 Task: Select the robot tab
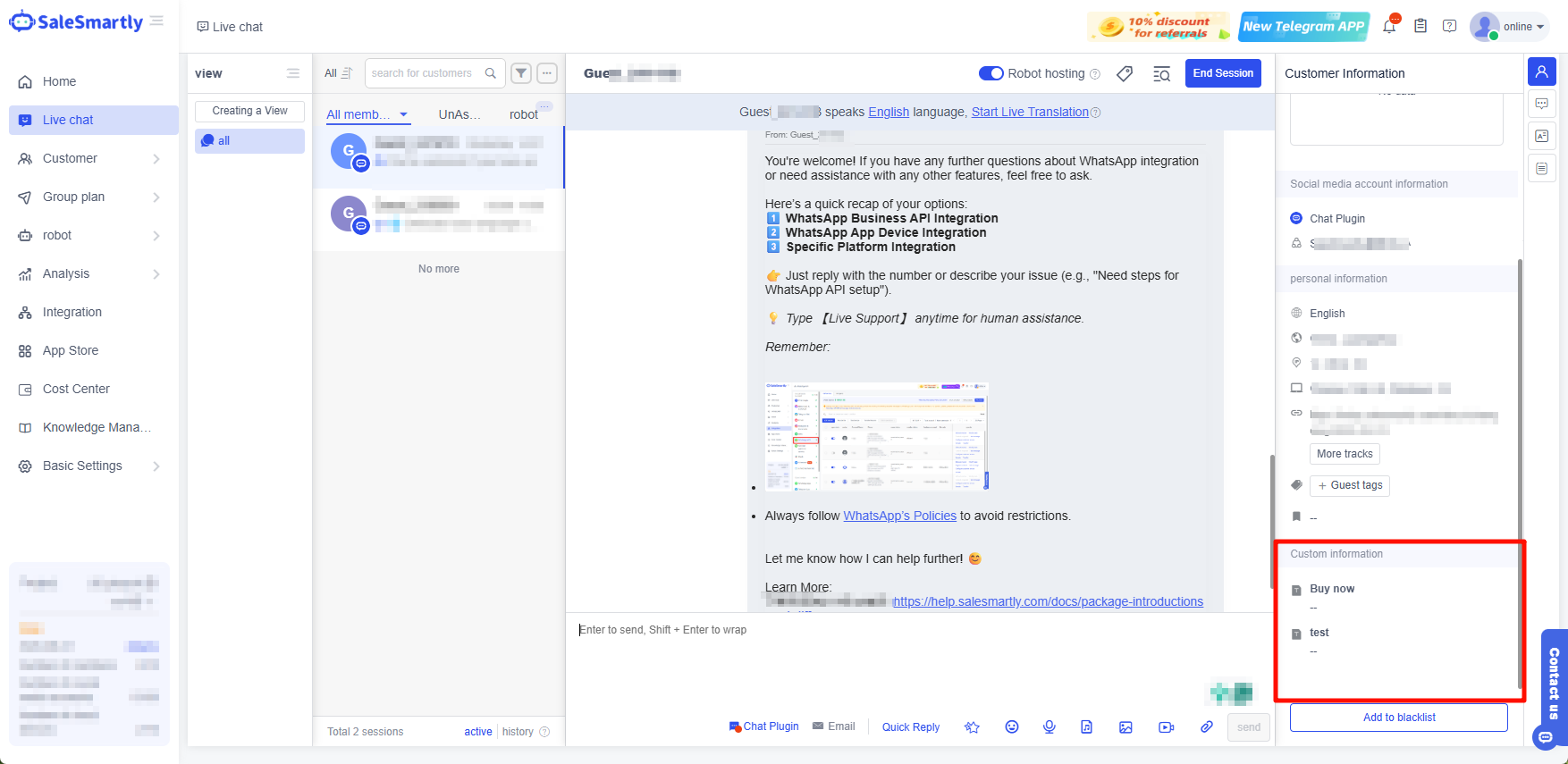pyautogui.click(x=524, y=114)
